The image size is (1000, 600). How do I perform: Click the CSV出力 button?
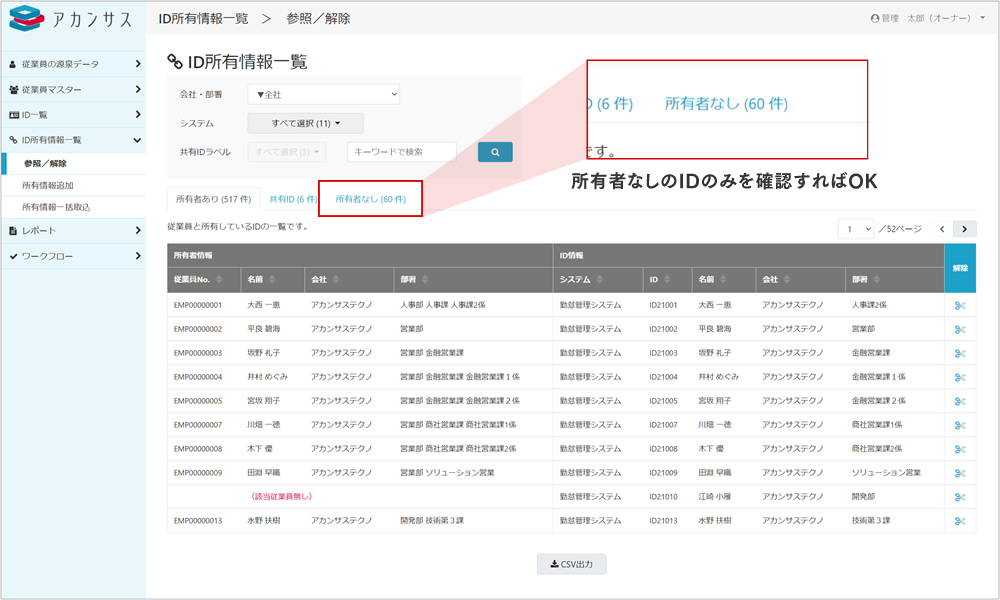[571, 565]
